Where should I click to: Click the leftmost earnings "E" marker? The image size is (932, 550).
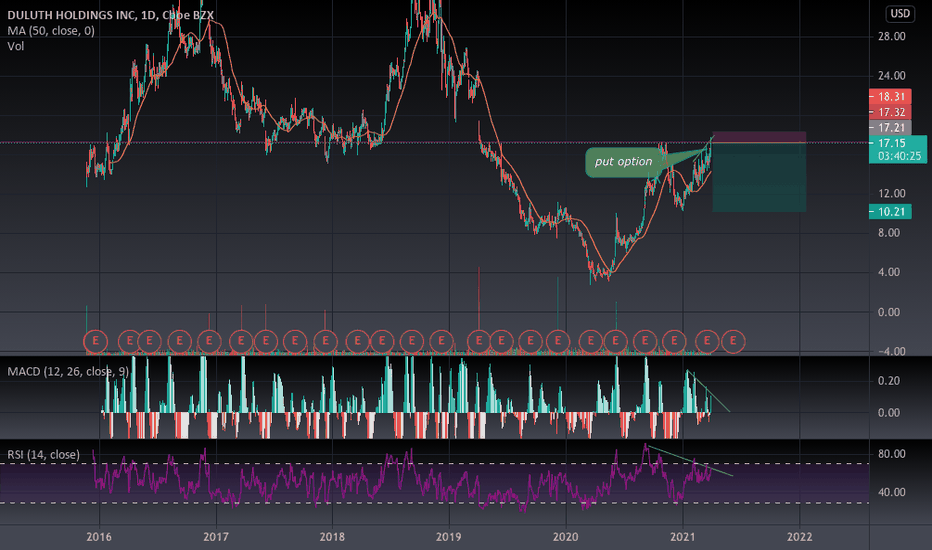(x=97, y=341)
